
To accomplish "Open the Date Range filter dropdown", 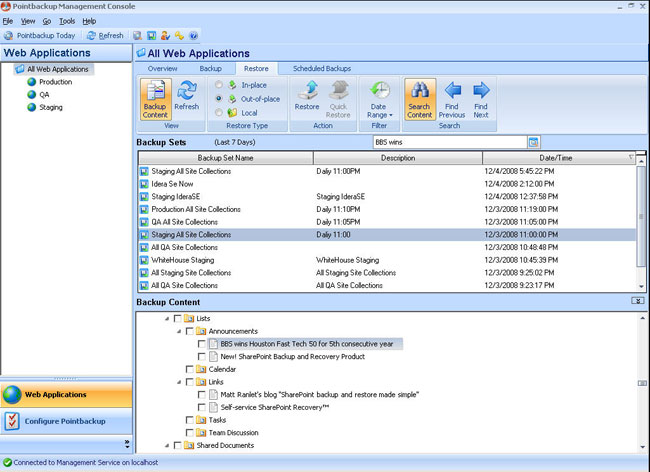I will pyautogui.click(x=379, y=99).
